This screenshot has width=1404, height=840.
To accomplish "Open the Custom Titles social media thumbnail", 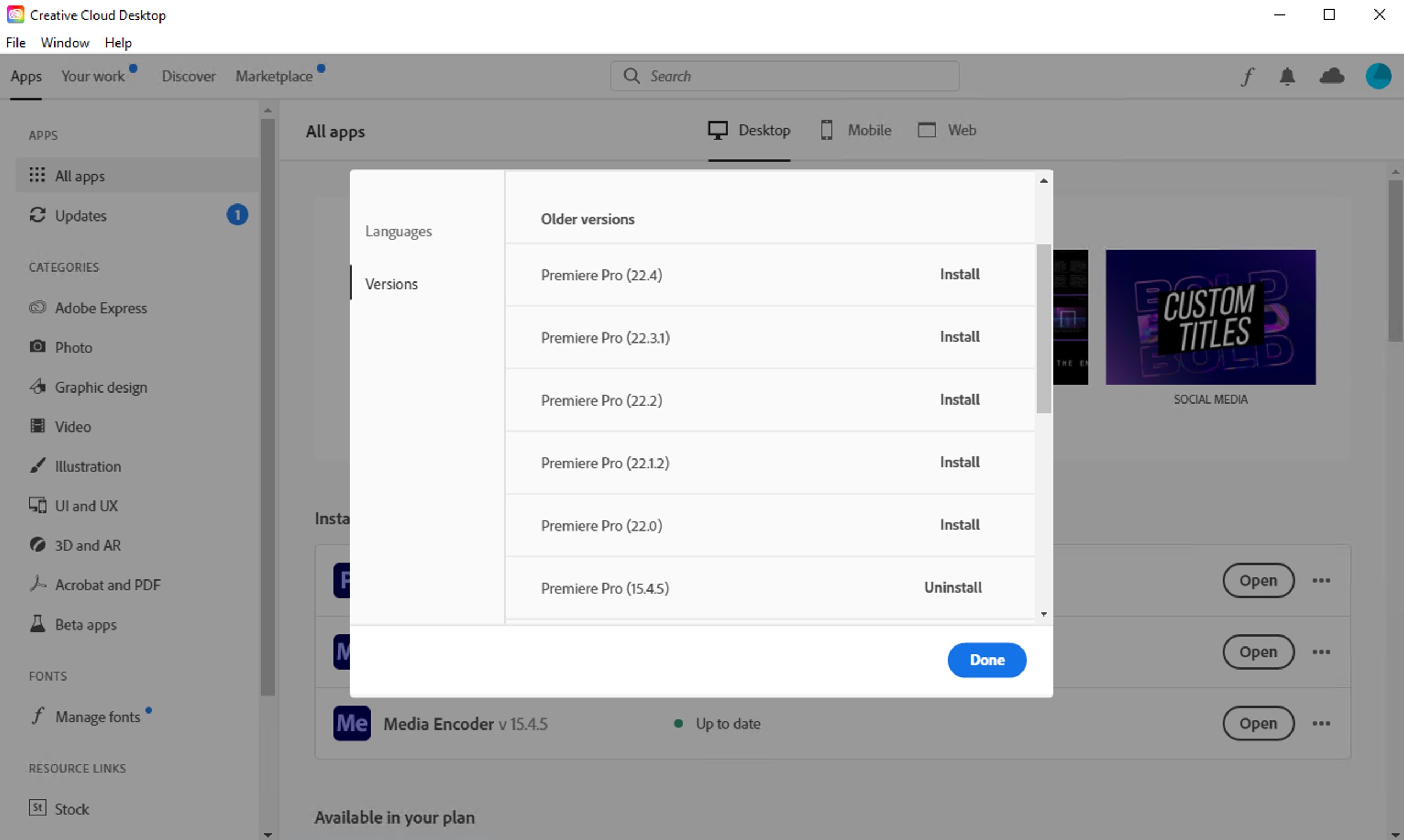I will 1210,317.
